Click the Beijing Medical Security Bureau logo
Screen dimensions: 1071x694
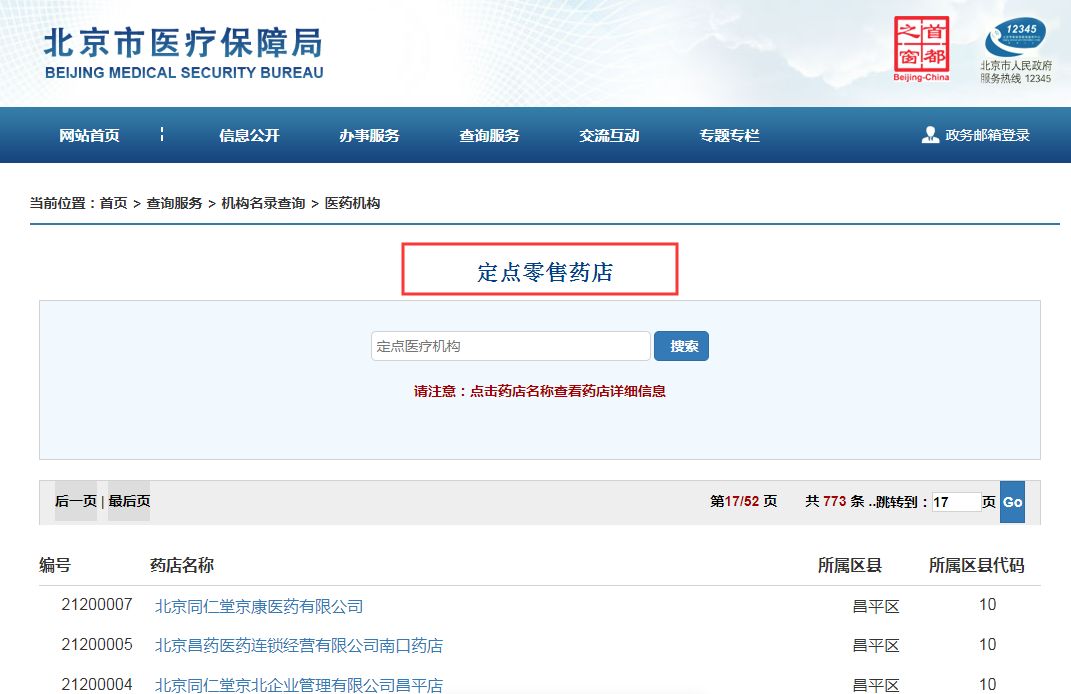(x=184, y=54)
